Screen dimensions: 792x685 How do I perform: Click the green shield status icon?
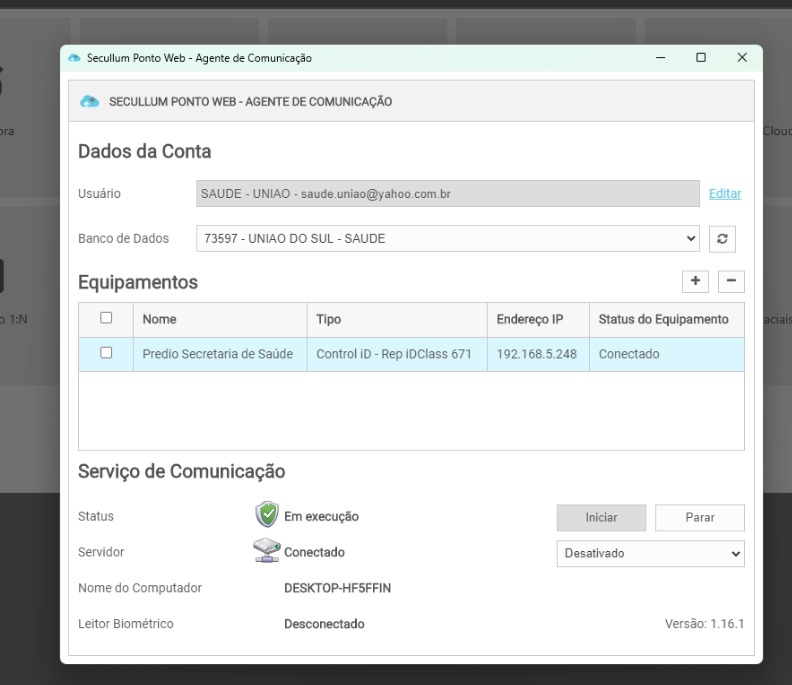pyautogui.click(x=266, y=516)
